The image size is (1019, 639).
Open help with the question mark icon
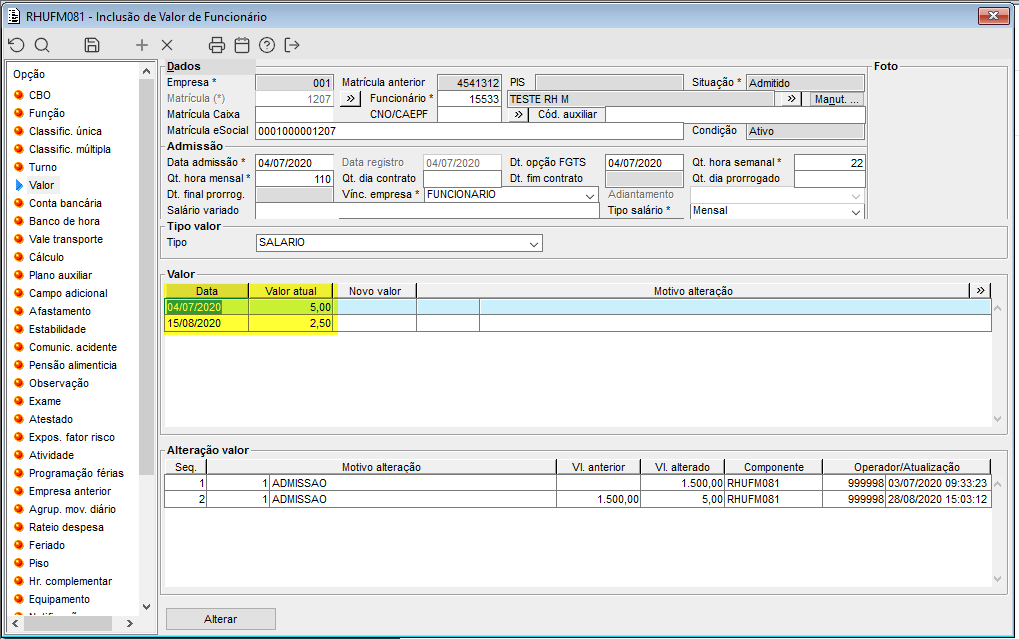click(267, 45)
